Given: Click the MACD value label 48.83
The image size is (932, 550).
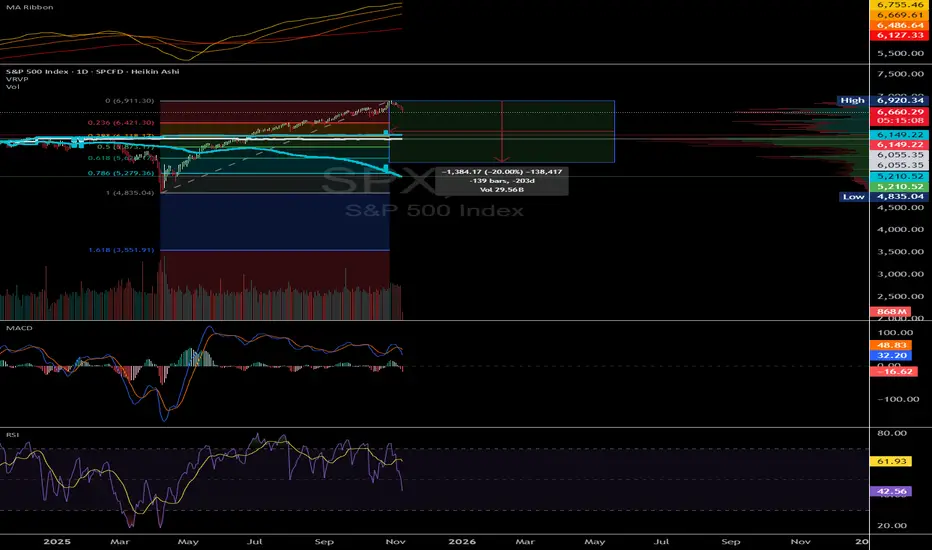Looking at the screenshot, I should pos(889,342).
